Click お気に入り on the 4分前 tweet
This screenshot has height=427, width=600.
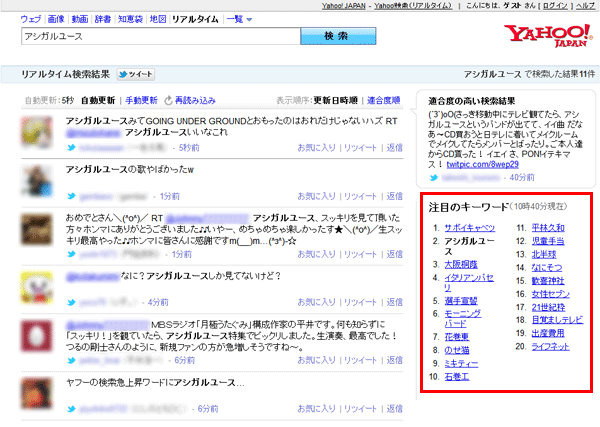coord(316,302)
